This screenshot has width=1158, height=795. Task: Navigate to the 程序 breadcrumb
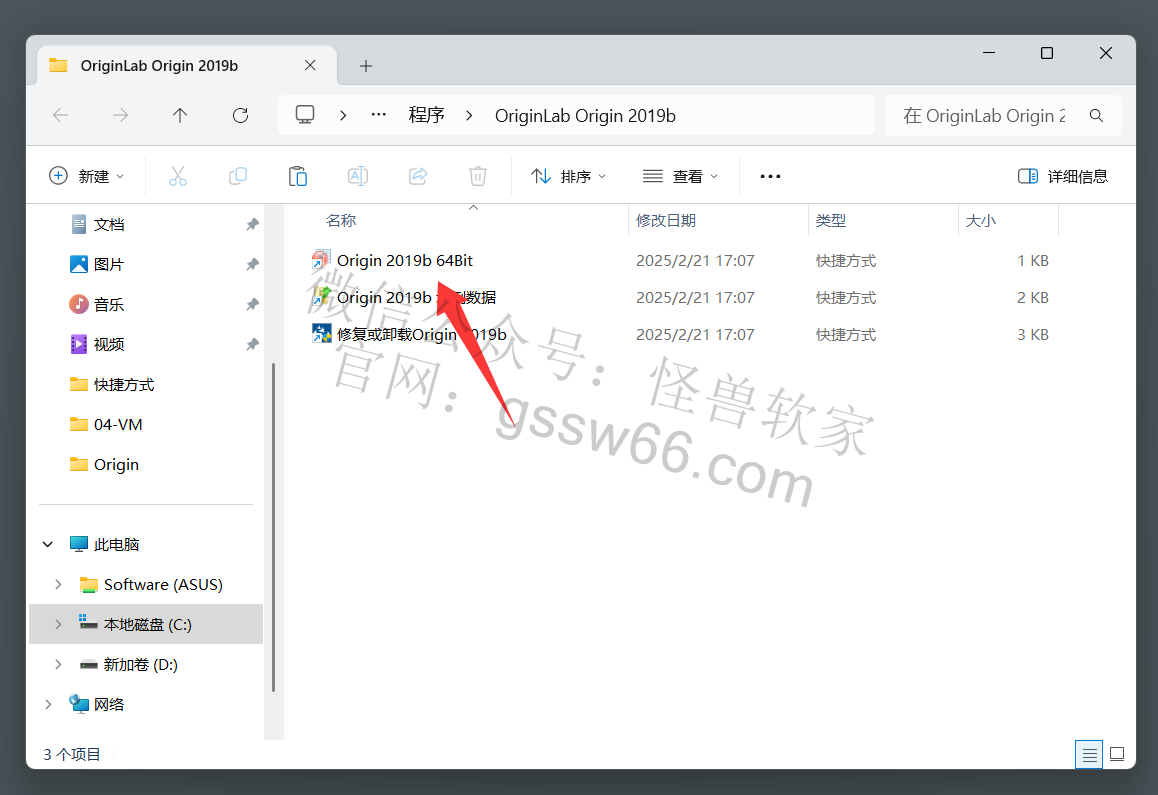(427, 115)
